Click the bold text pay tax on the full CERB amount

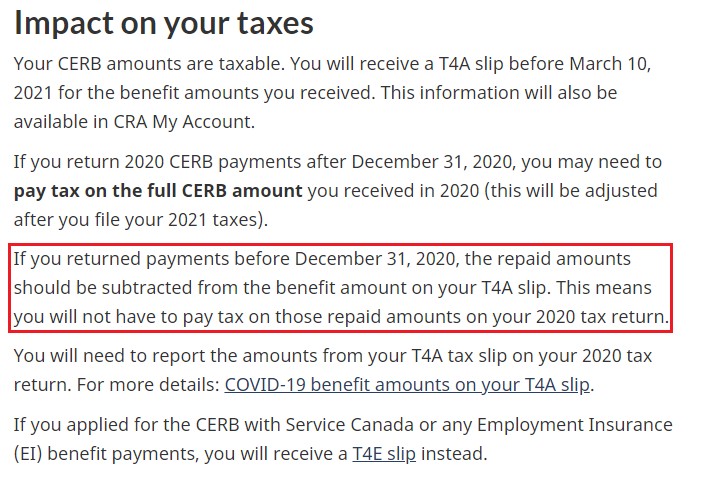pos(158,190)
